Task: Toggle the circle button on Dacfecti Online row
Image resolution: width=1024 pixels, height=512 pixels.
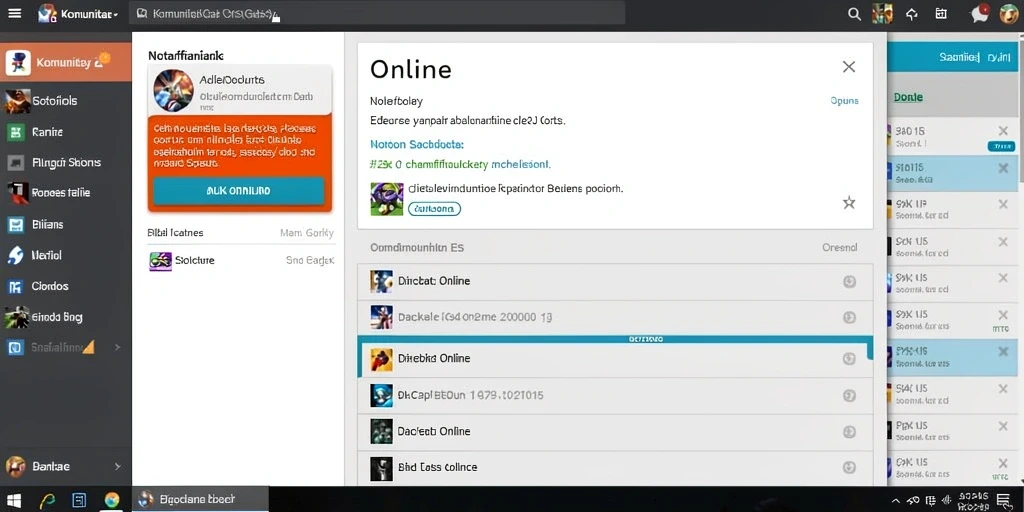Action: pos(849,432)
